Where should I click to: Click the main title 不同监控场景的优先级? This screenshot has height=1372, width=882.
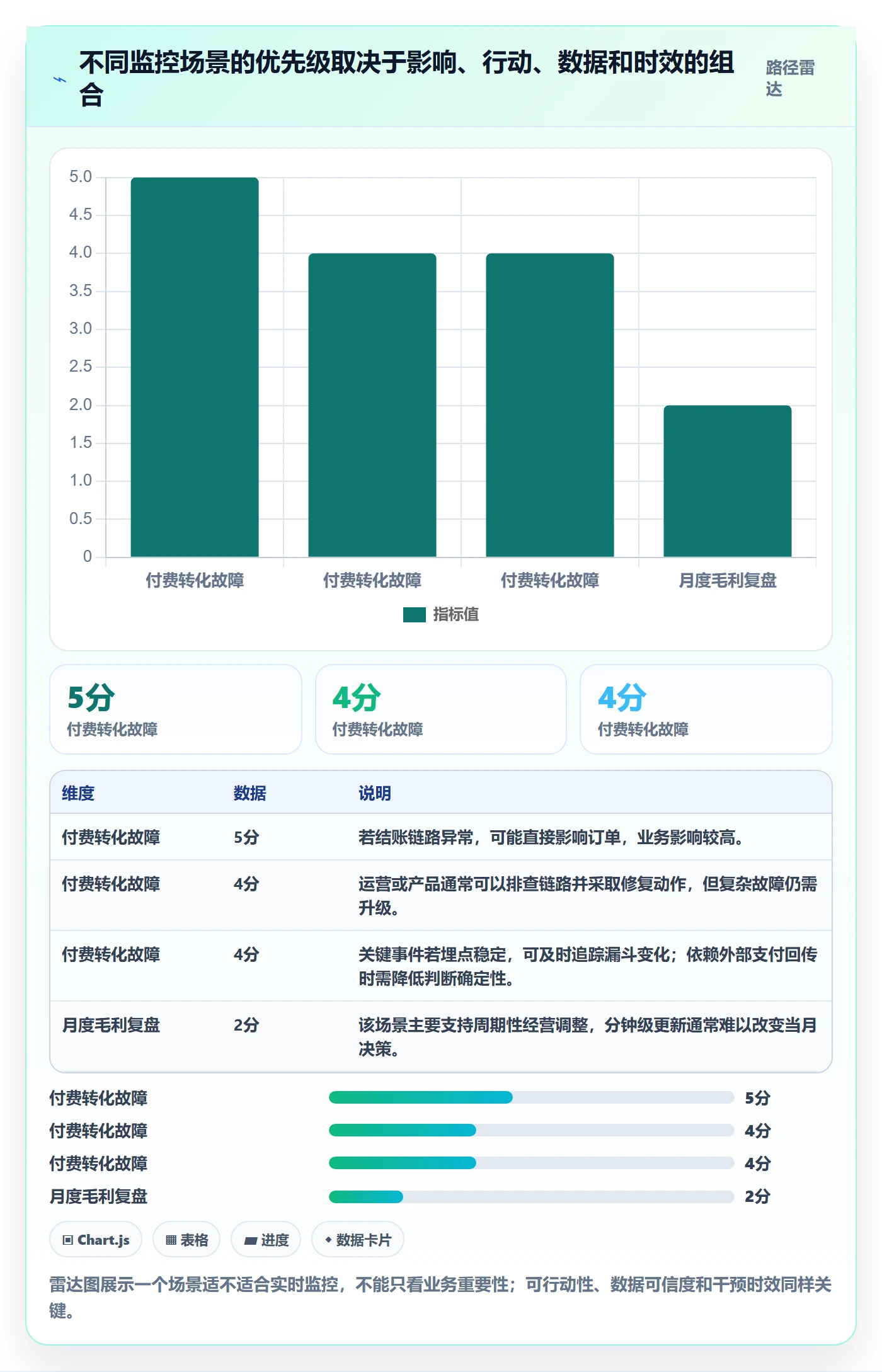(x=407, y=79)
